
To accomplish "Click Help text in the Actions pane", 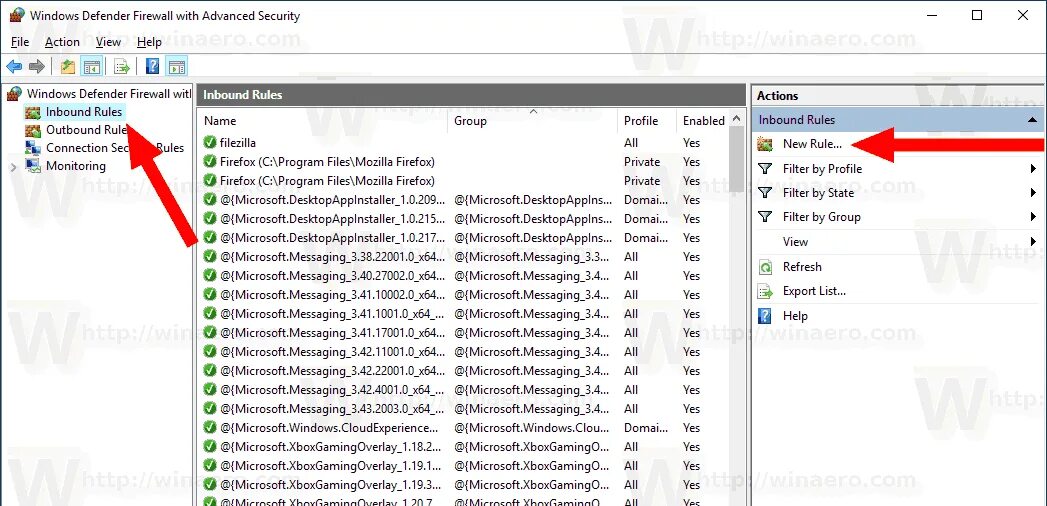I will 795,316.
